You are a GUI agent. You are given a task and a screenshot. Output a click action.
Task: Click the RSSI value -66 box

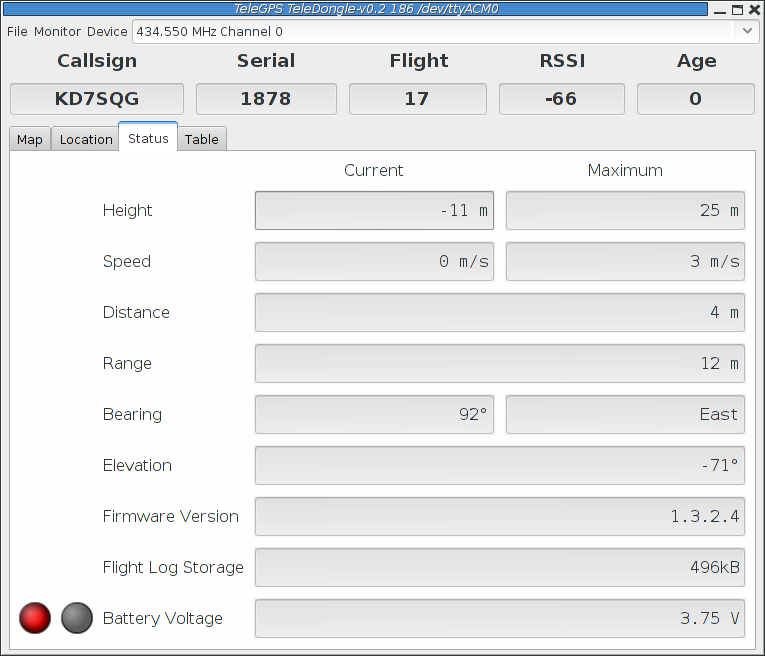[561, 99]
